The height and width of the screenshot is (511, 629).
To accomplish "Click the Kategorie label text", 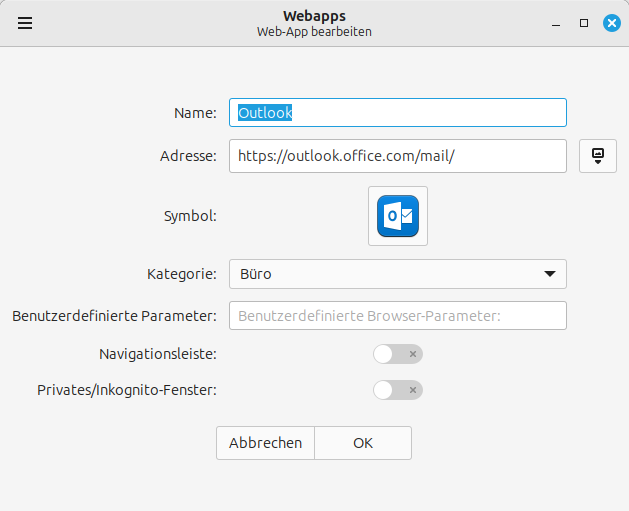I will (x=182, y=274).
